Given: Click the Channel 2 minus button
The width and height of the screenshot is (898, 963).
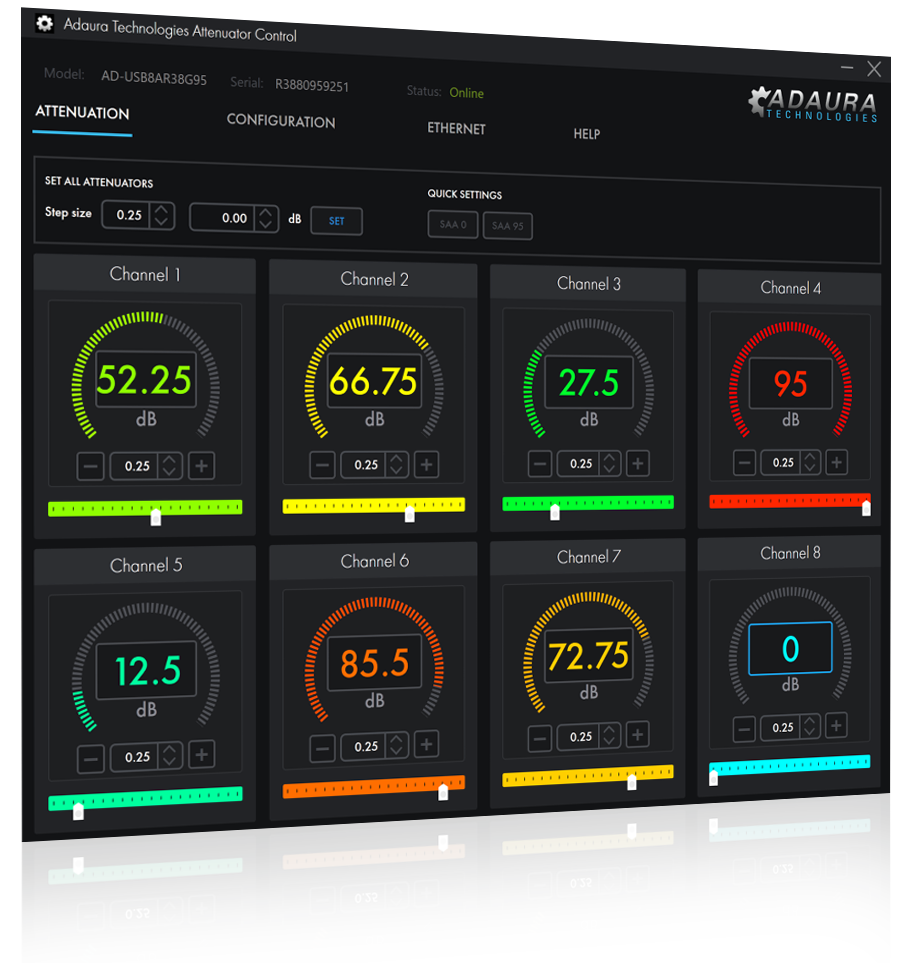Looking at the screenshot, I should point(322,466).
